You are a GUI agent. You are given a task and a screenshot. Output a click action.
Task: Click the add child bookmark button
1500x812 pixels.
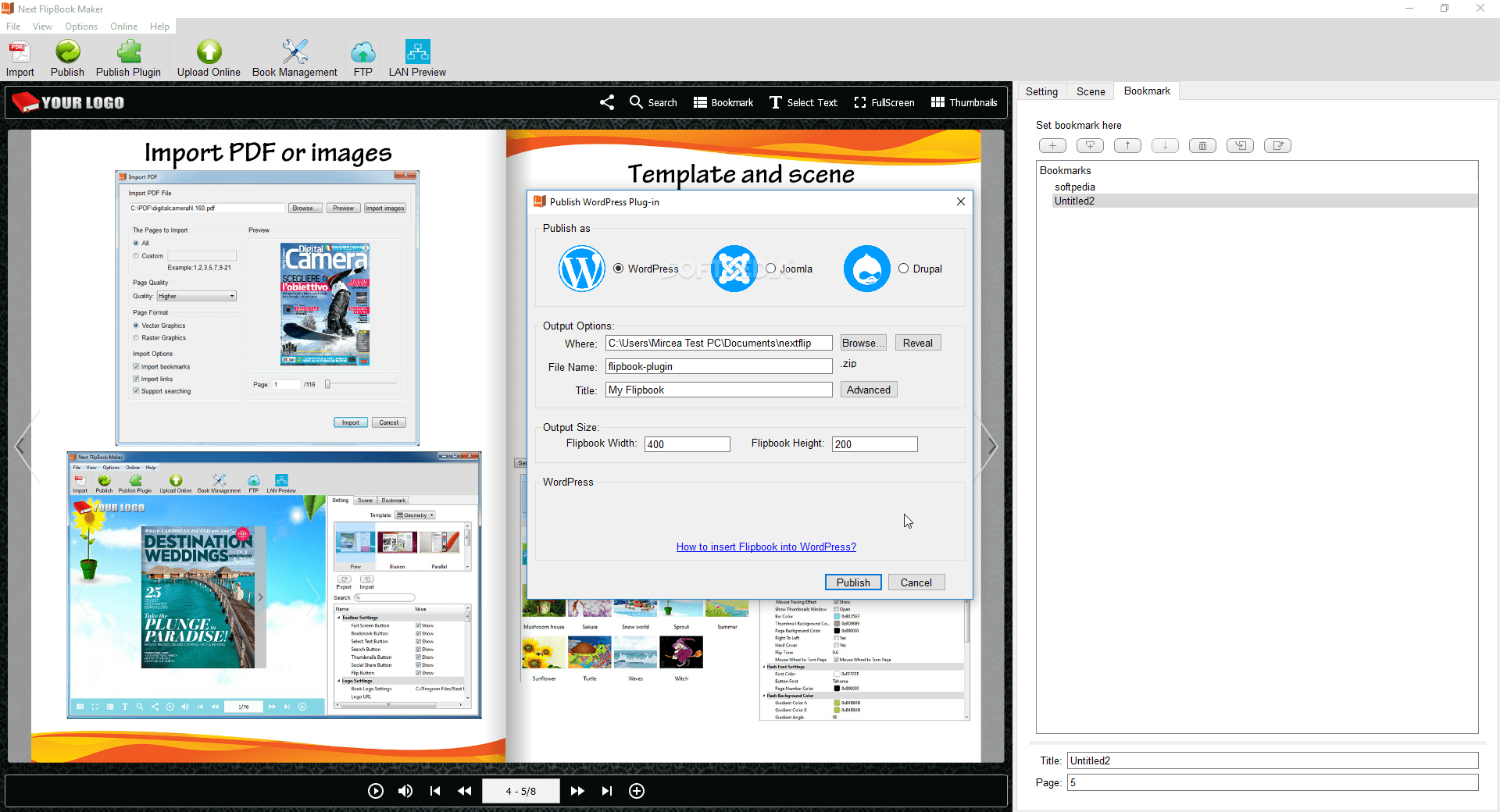1090,146
